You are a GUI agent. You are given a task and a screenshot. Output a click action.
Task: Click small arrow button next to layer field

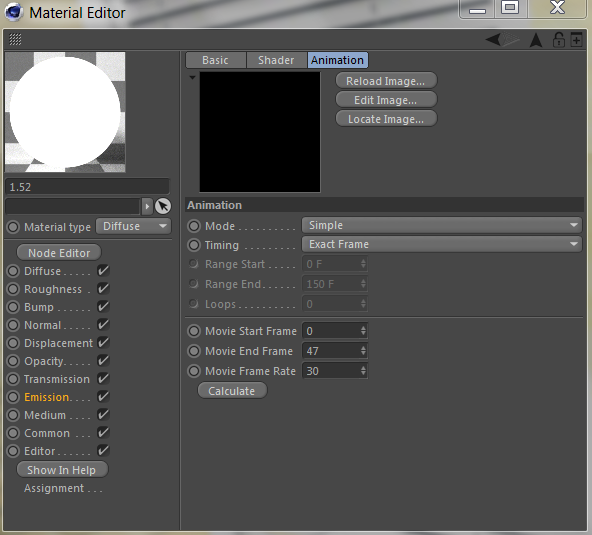point(147,206)
